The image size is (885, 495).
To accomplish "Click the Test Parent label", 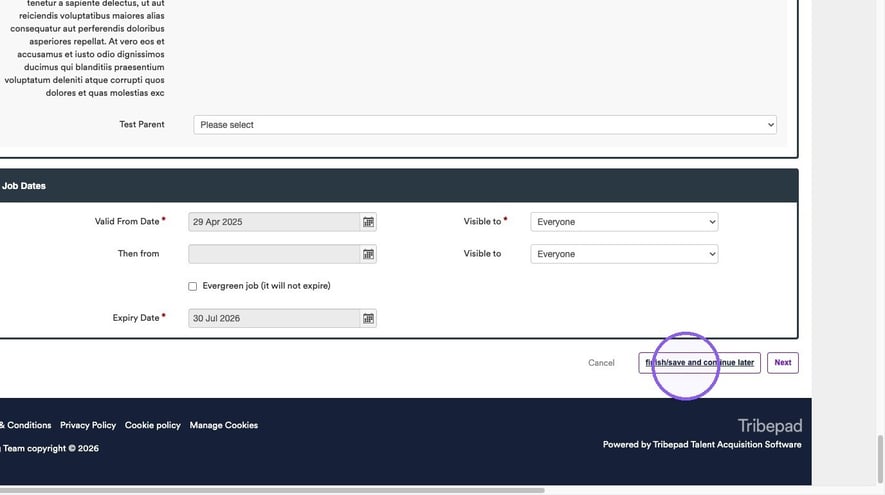I will click(142, 124).
